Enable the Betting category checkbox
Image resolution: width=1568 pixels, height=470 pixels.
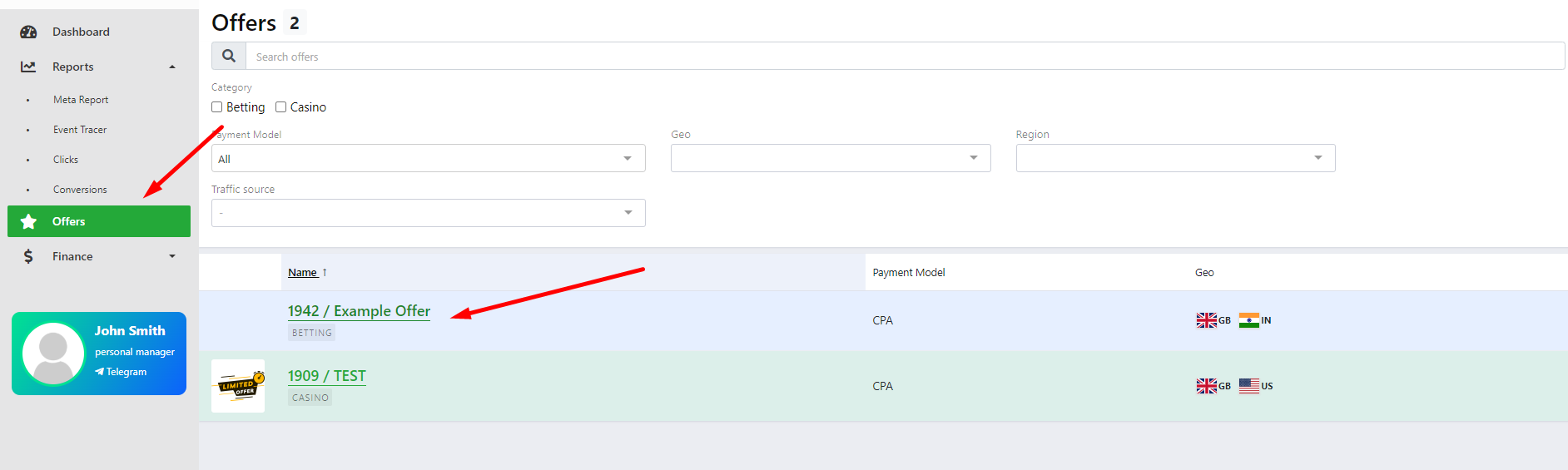(x=217, y=107)
